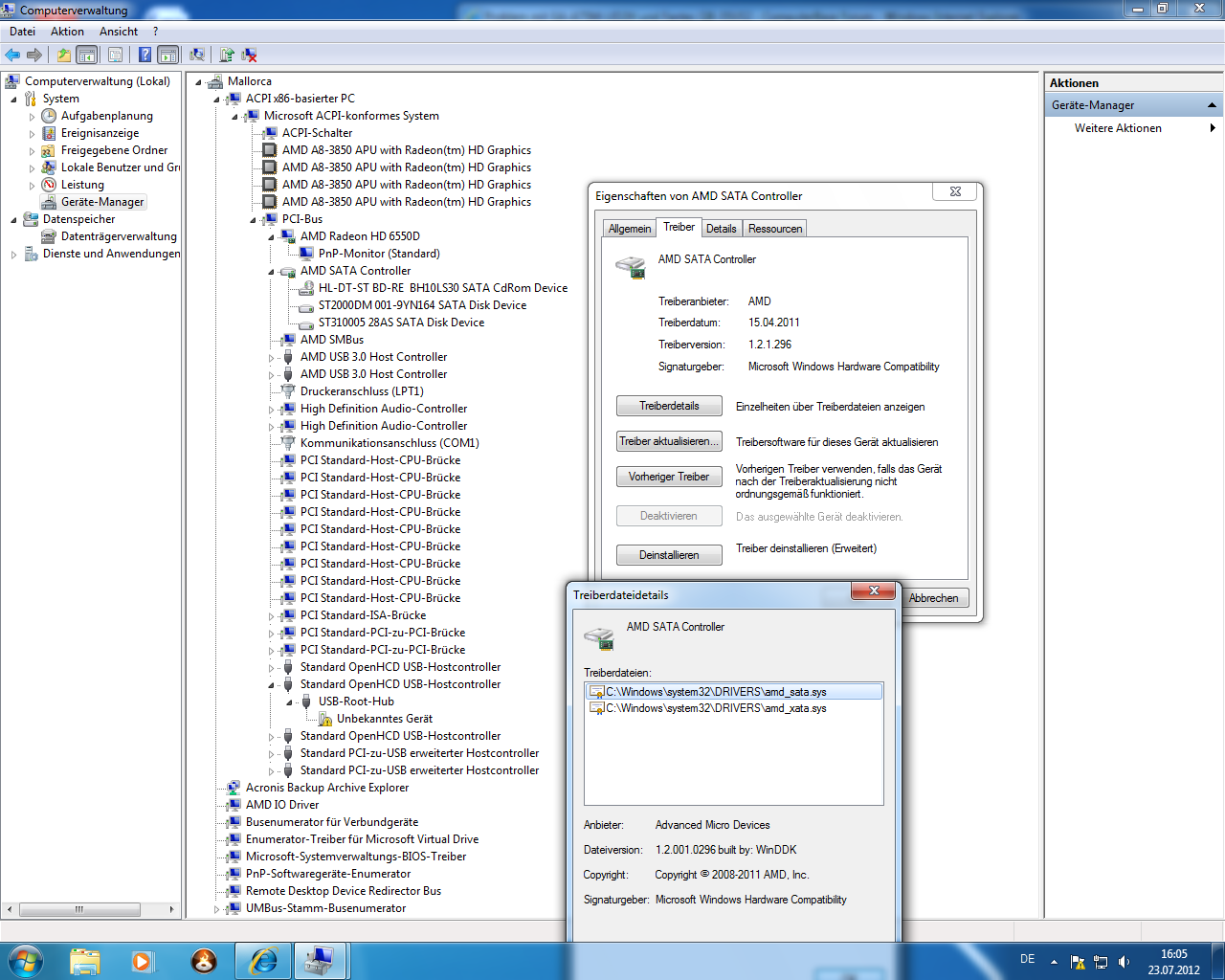Image resolution: width=1225 pixels, height=980 pixels.
Task: Select Druckeranschluss (LPT1) device
Action: (362, 391)
